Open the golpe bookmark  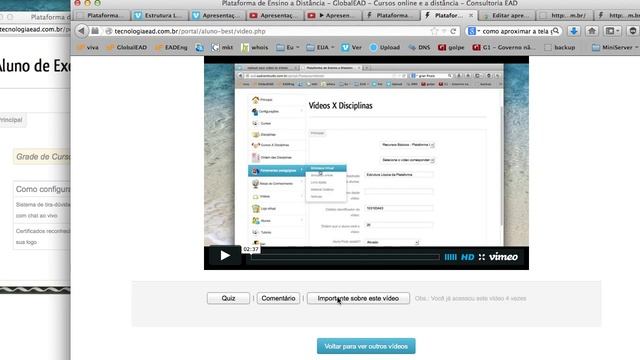click(x=451, y=47)
